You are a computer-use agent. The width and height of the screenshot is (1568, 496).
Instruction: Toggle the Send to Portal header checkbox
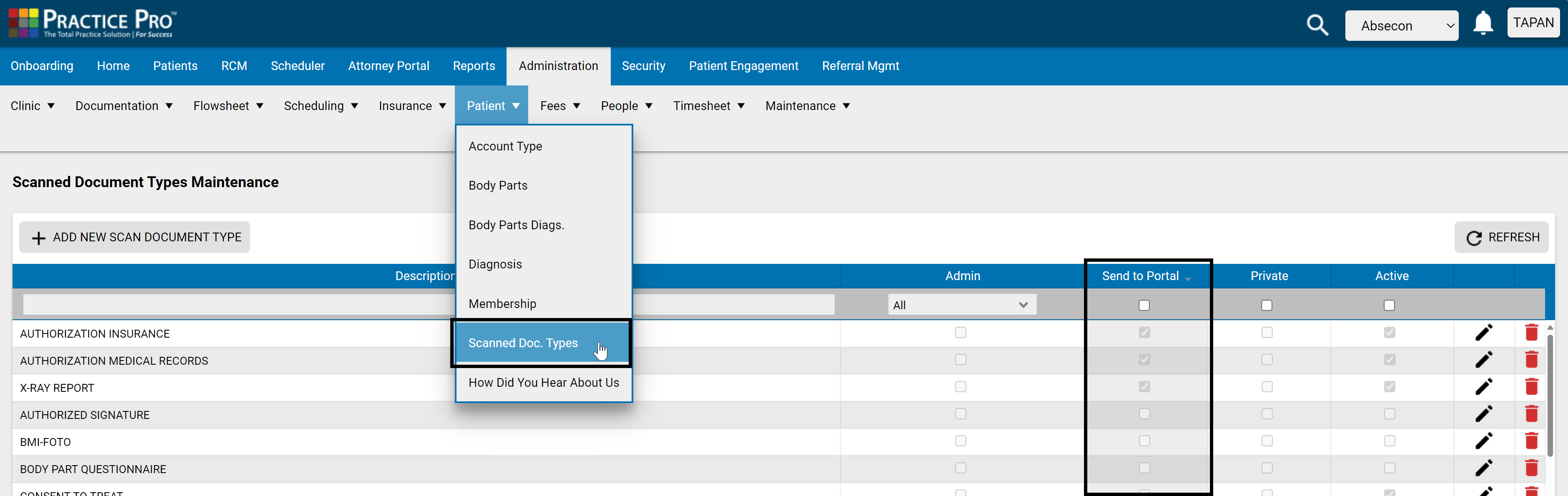1144,305
